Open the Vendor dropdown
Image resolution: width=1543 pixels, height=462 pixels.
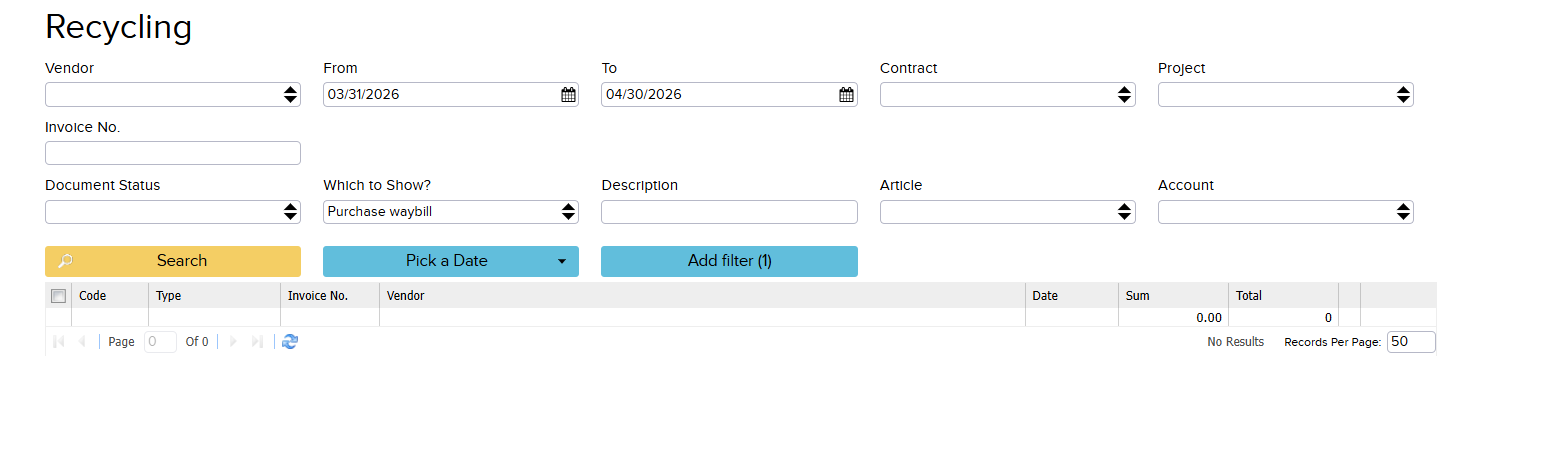[172, 95]
